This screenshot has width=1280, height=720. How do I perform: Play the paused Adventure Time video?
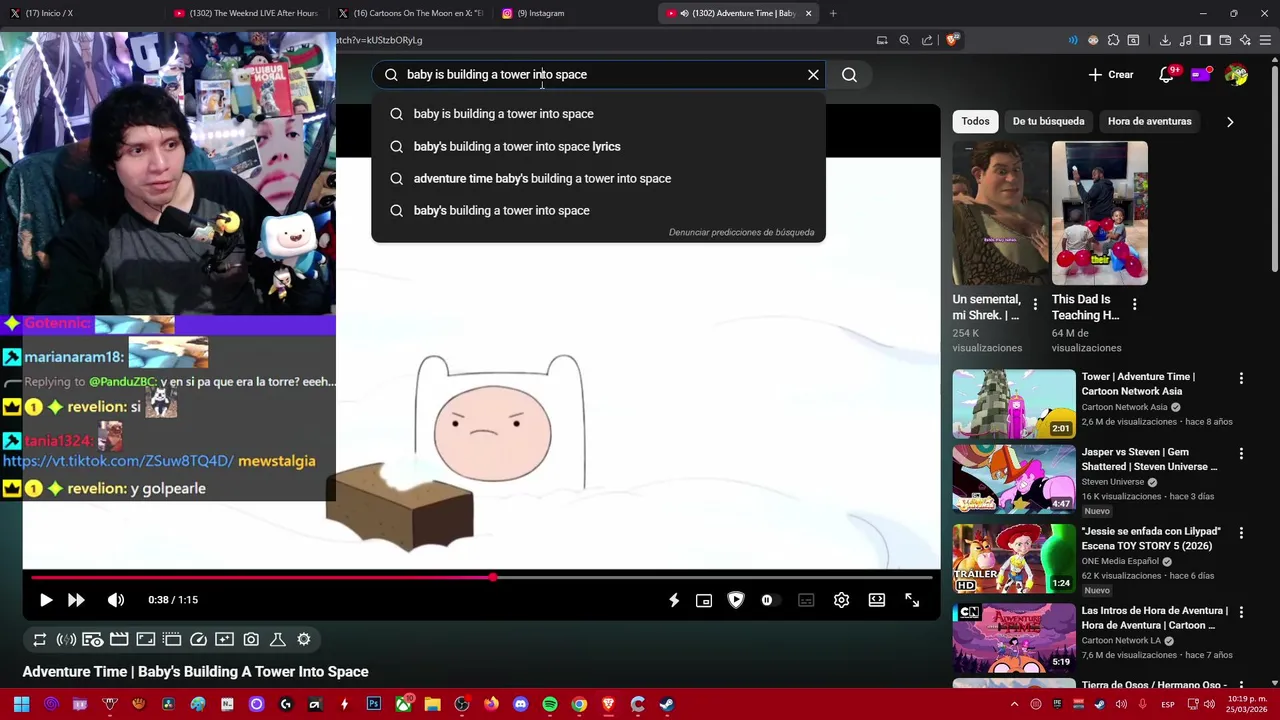pyautogui.click(x=46, y=600)
